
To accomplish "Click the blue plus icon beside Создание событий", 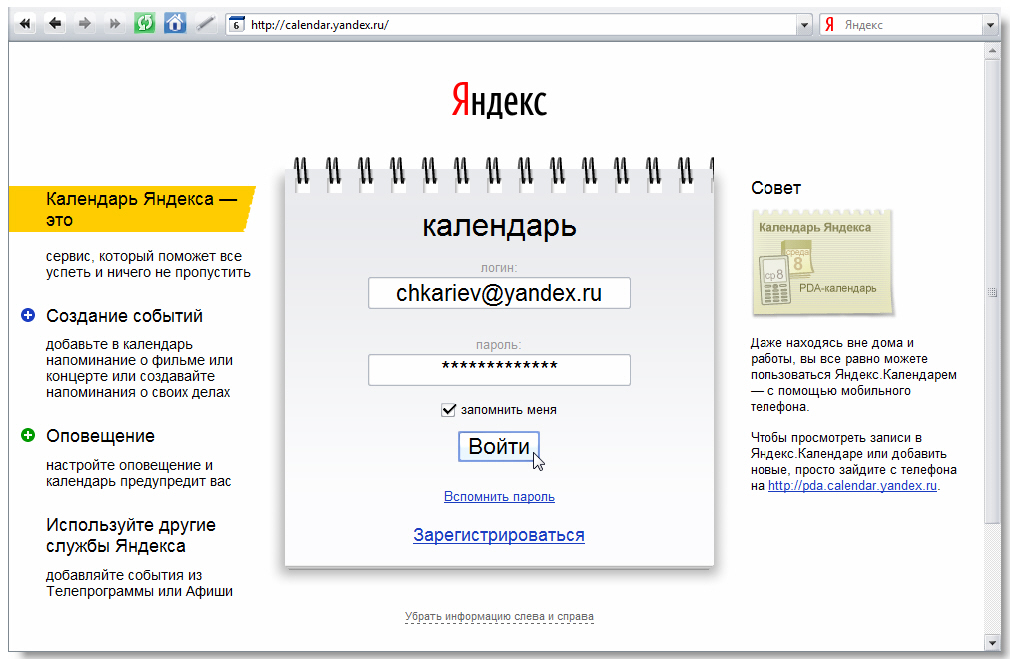I will pyautogui.click(x=28, y=315).
